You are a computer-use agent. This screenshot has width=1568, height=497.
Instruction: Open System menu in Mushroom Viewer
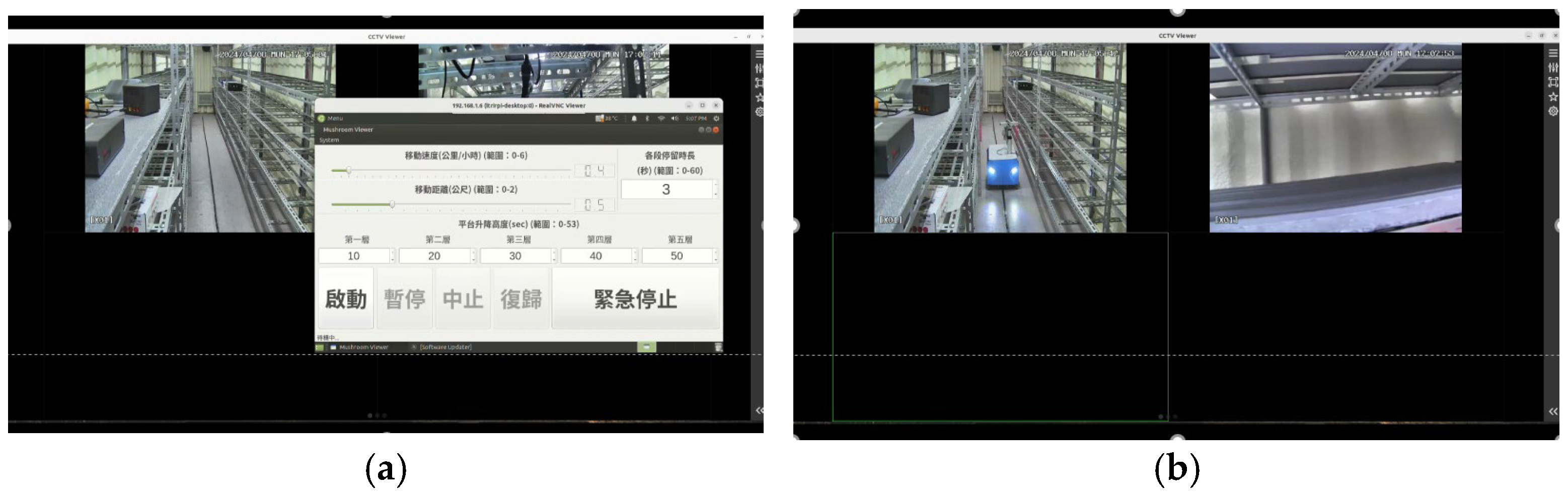(x=329, y=140)
